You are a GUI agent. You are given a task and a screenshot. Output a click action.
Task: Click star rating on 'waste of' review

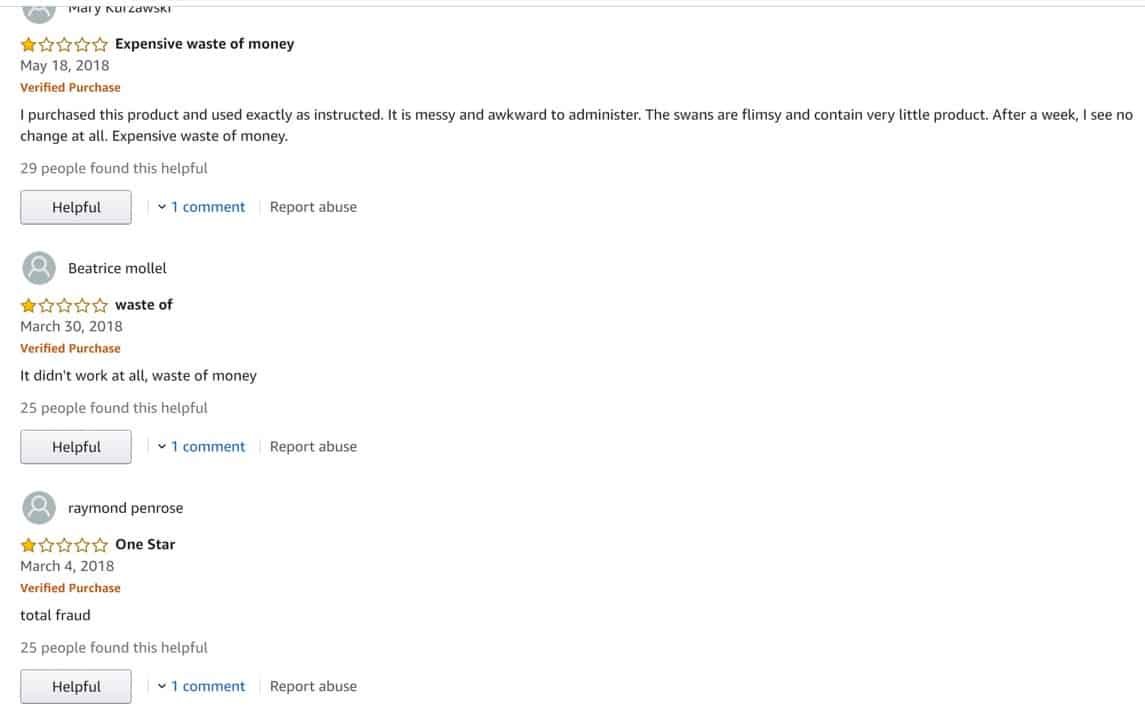[x=64, y=305]
